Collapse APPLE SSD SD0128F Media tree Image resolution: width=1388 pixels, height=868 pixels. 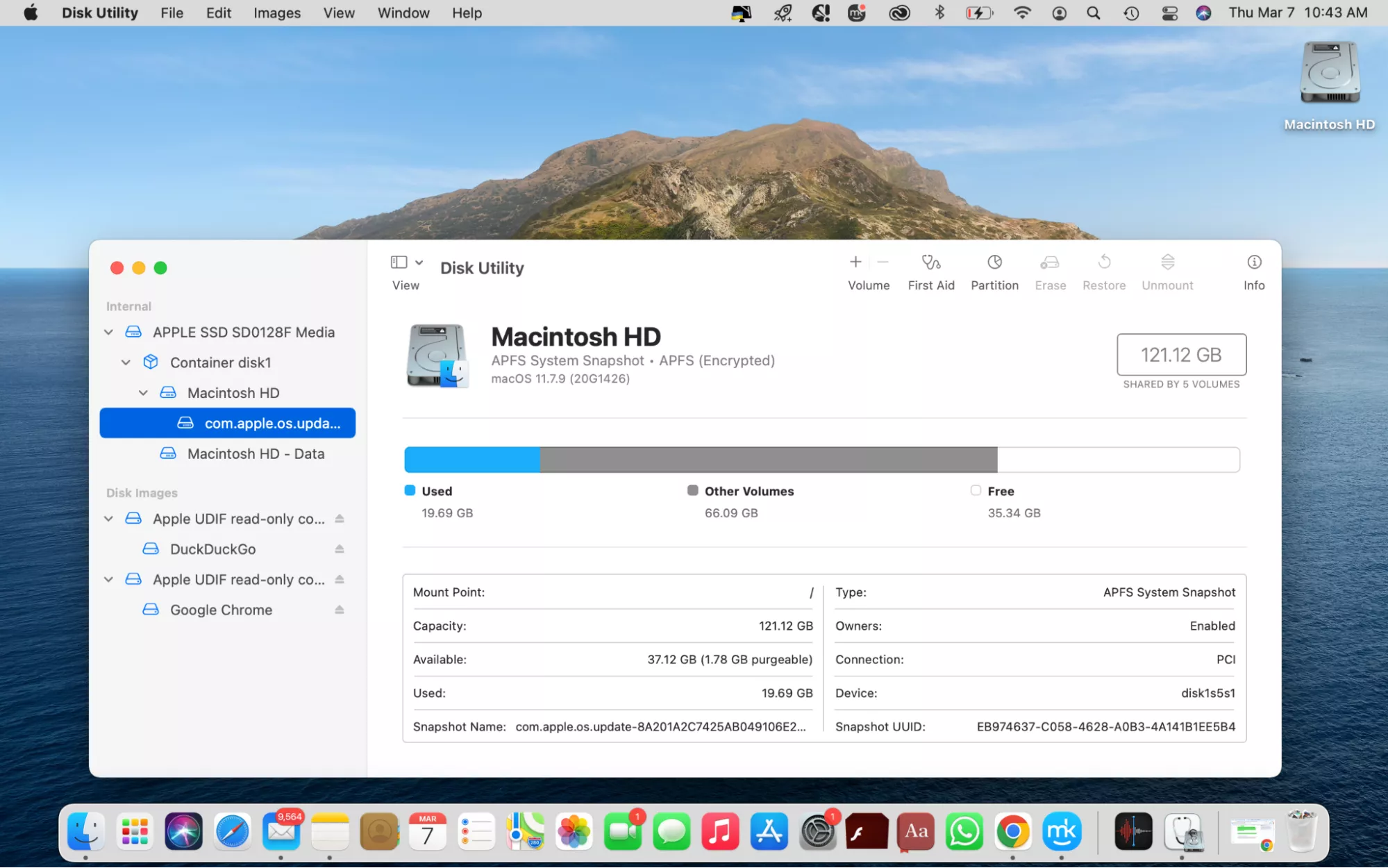pyautogui.click(x=109, y=333)
